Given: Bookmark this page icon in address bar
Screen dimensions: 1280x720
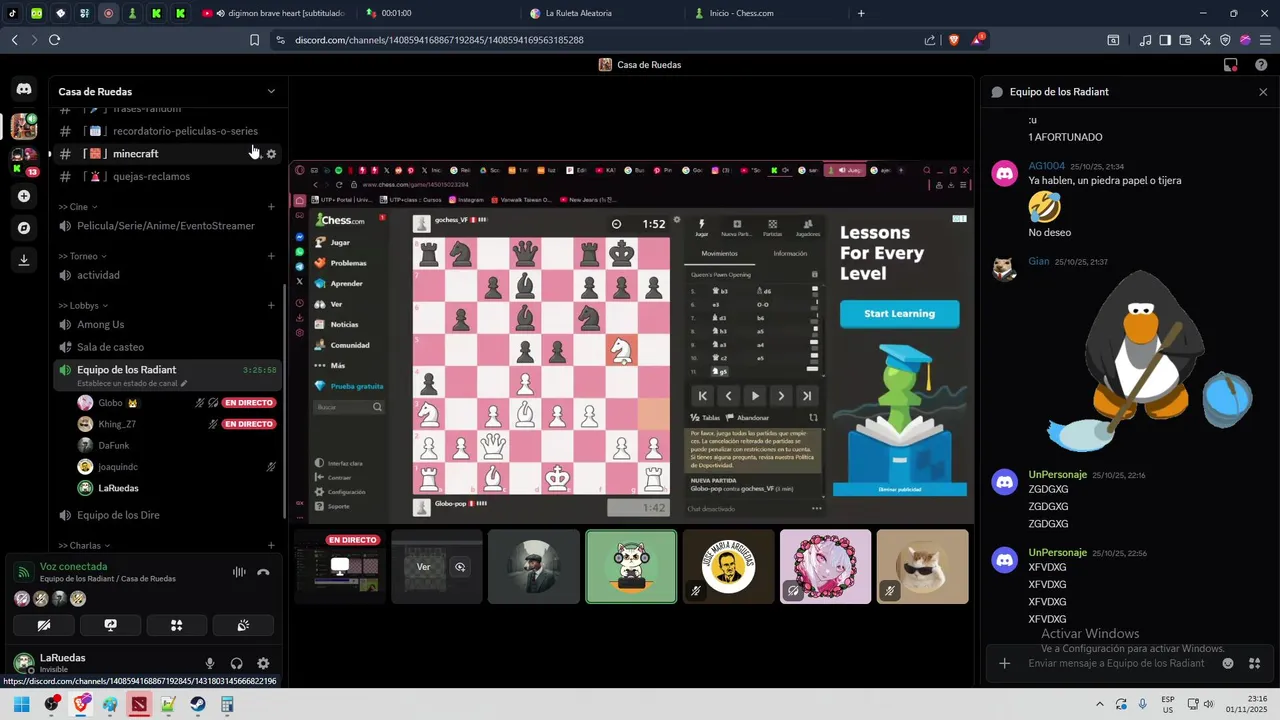Looking at the screenshot, I should (x=255, y=40).
